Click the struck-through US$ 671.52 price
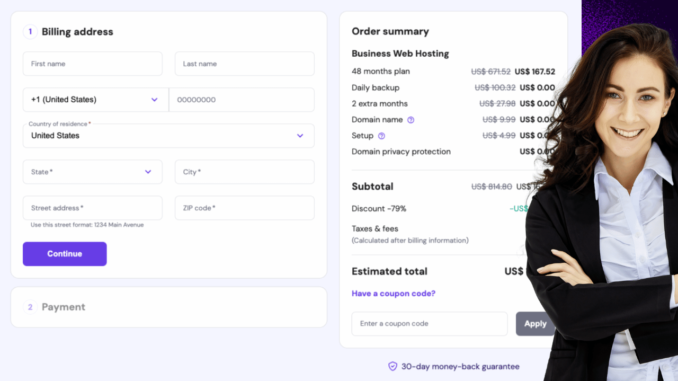Viewport: 678px width, 381px height. [x=491, y=71]
